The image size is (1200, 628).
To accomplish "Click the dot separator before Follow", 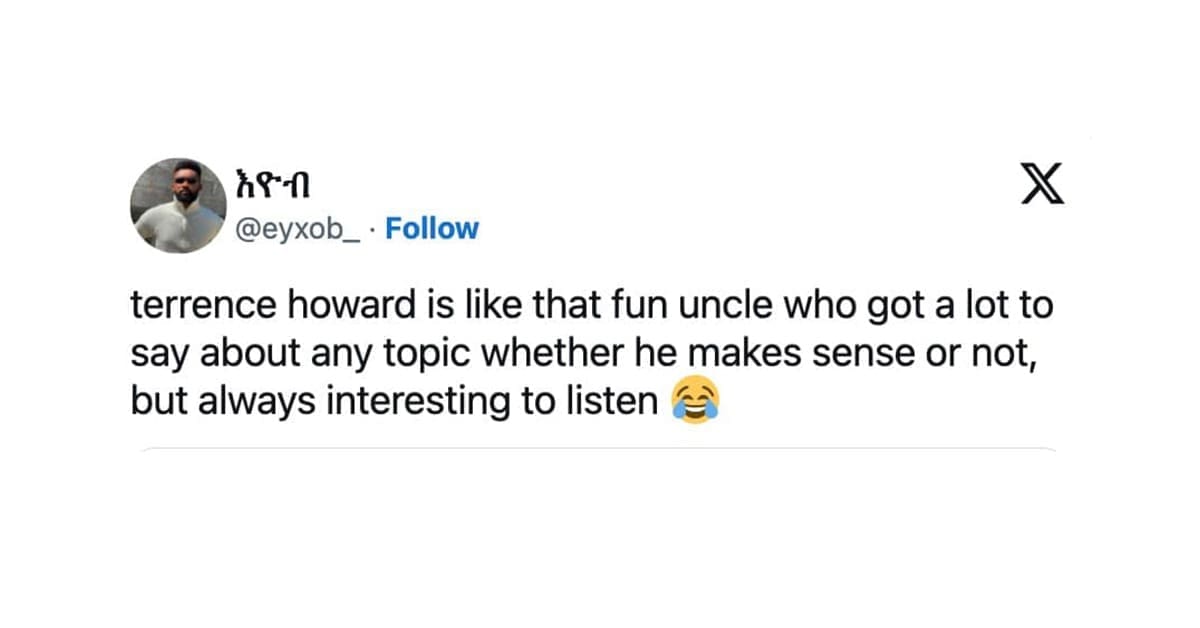I will (374, 229).
